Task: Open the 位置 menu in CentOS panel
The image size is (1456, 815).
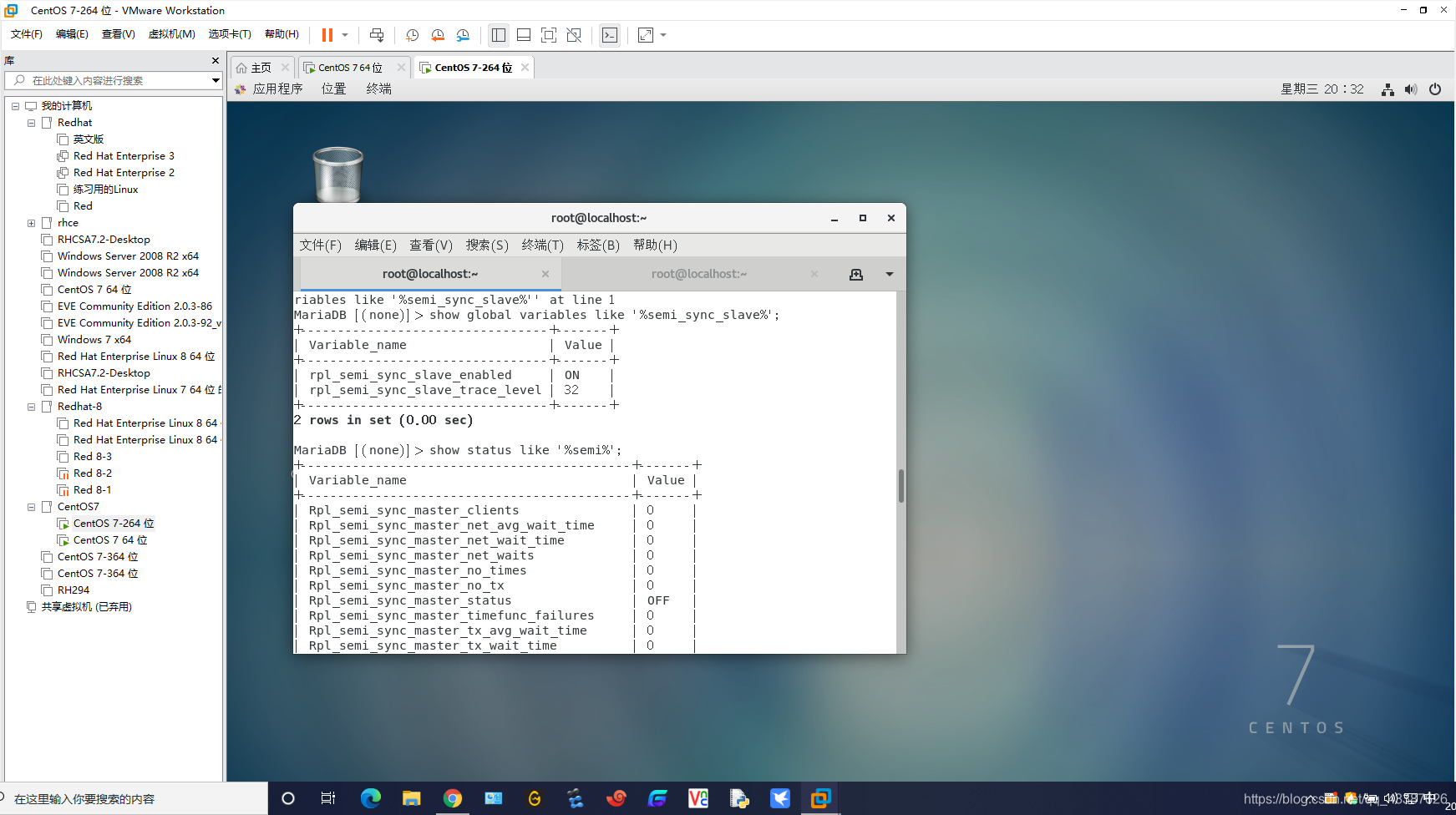Action: pyautogui.click(x=334, y=89)
